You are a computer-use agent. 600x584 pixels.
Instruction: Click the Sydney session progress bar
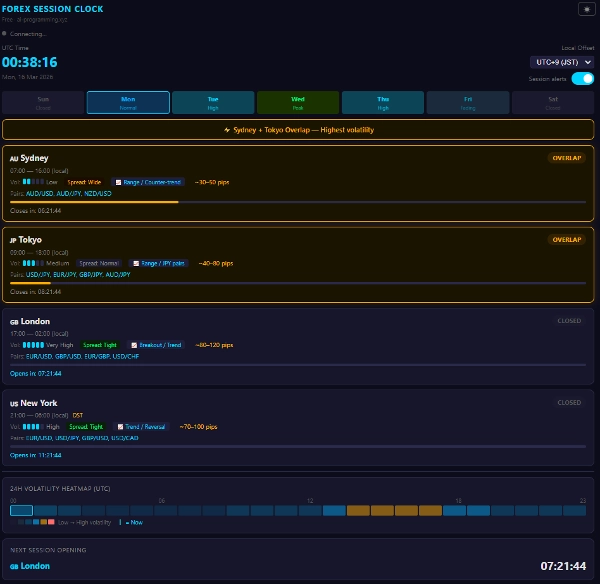point(298,202)
